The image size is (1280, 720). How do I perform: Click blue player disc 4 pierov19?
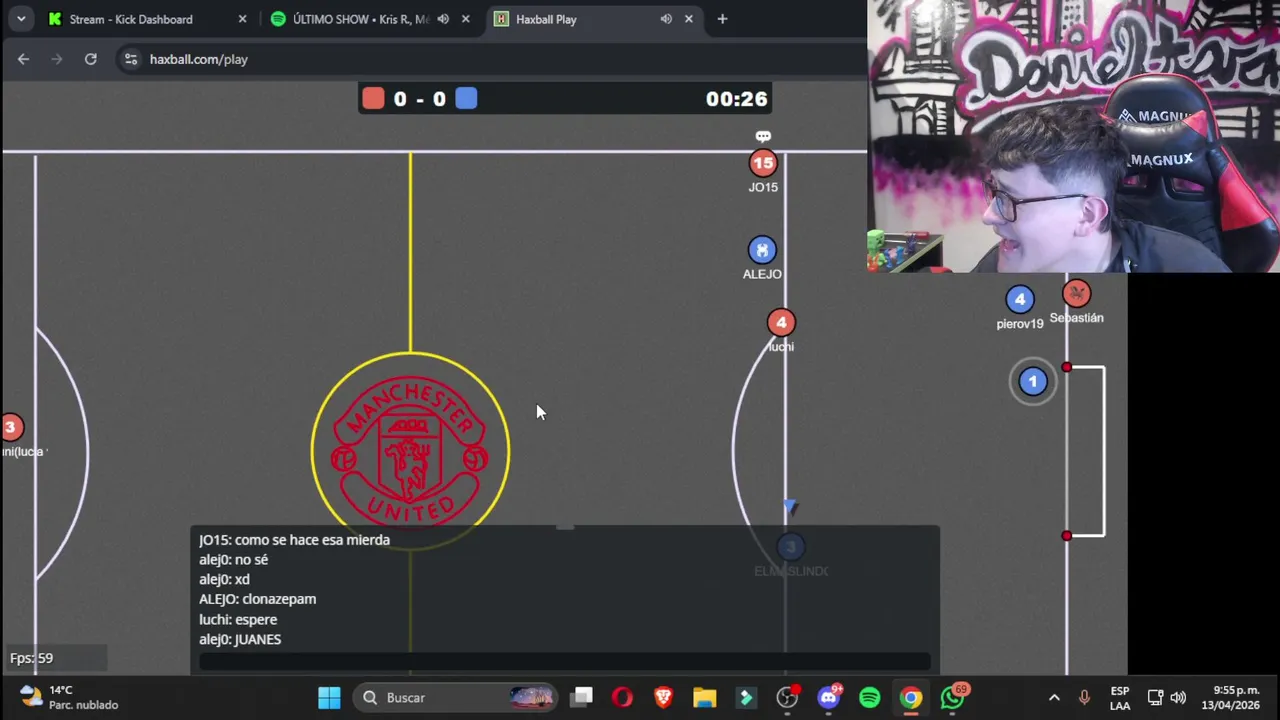(1019, 299)
